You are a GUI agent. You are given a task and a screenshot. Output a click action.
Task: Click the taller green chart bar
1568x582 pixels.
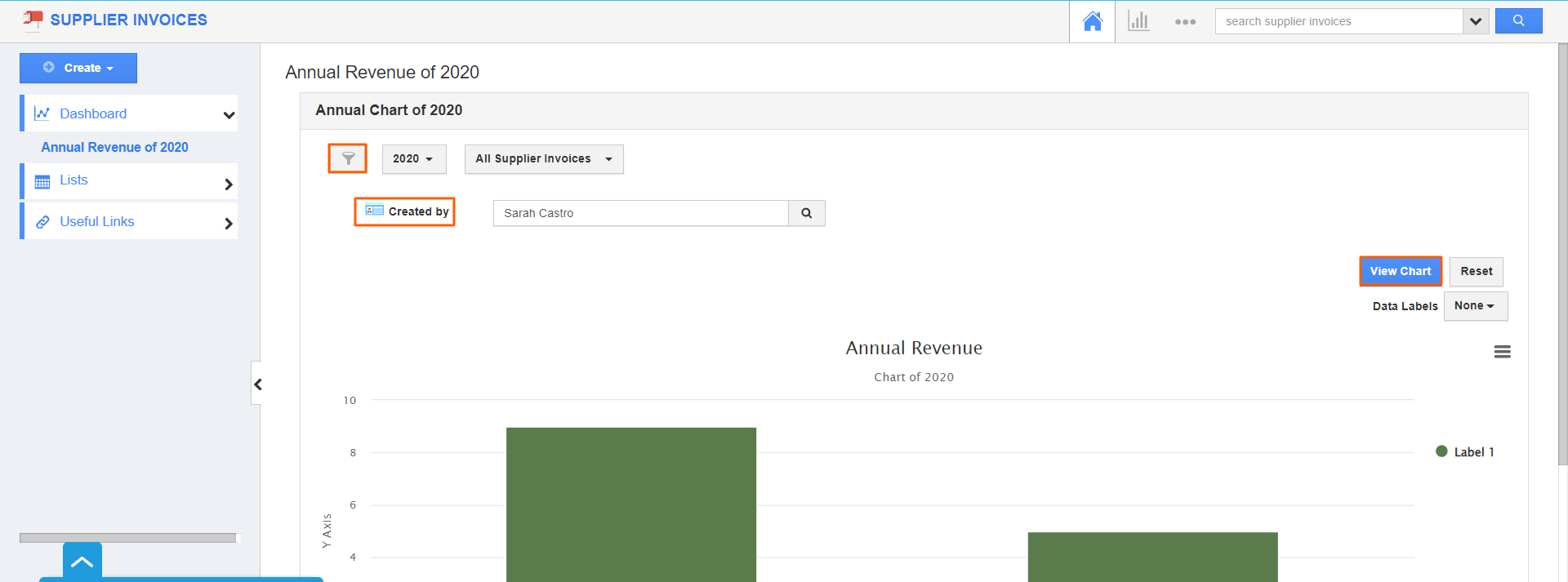pyautogui.click(x=631, y=504)
